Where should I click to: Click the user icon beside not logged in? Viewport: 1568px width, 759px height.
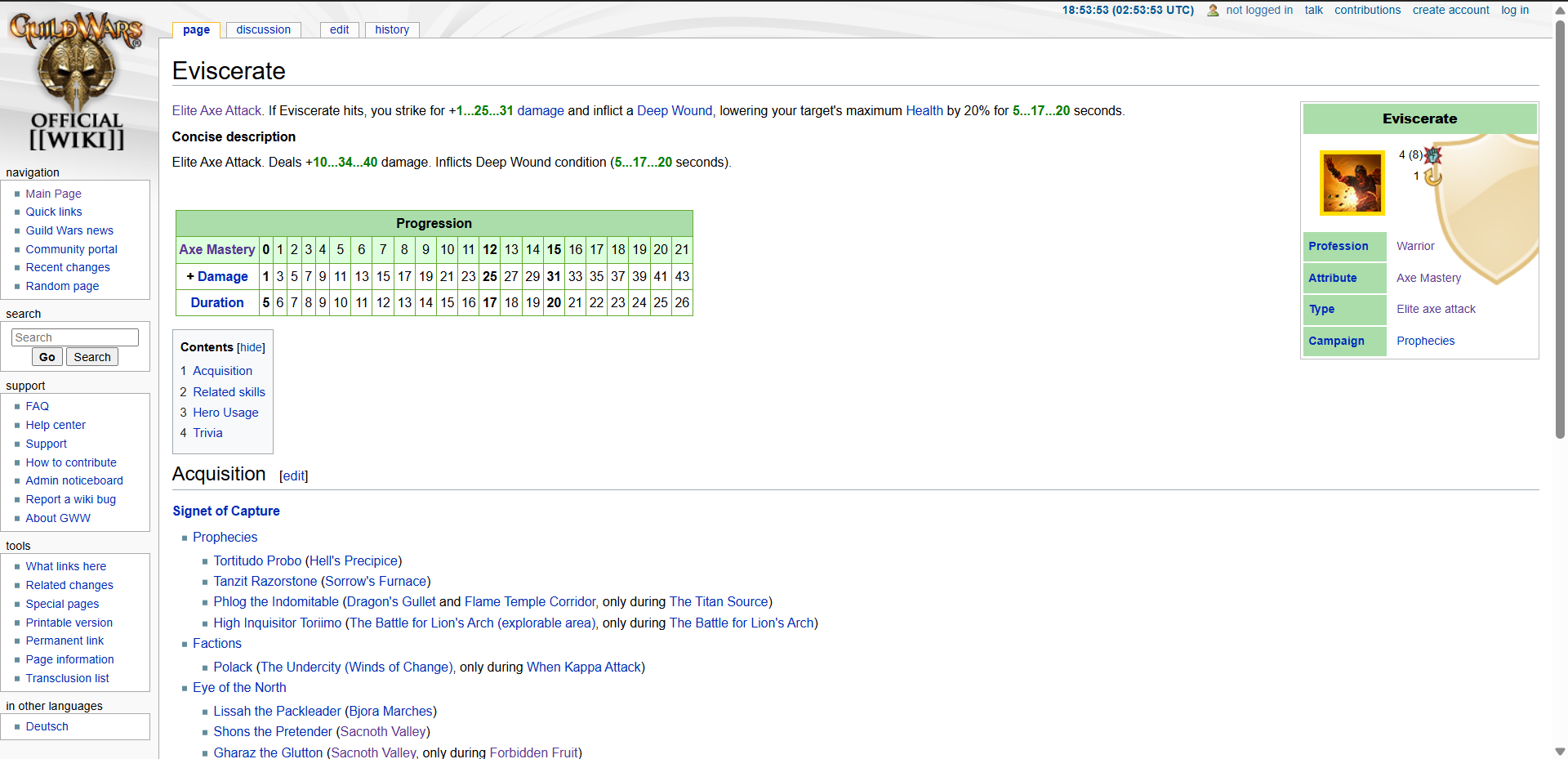tap(1213, 11)
